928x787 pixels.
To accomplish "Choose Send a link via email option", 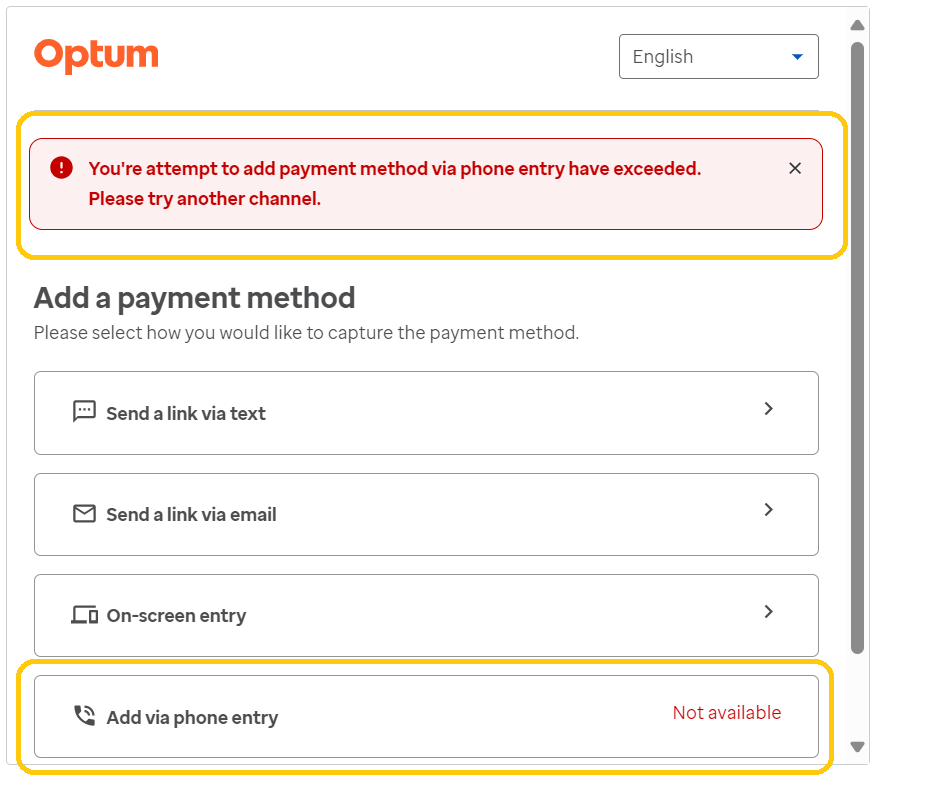I will [191, 515].
